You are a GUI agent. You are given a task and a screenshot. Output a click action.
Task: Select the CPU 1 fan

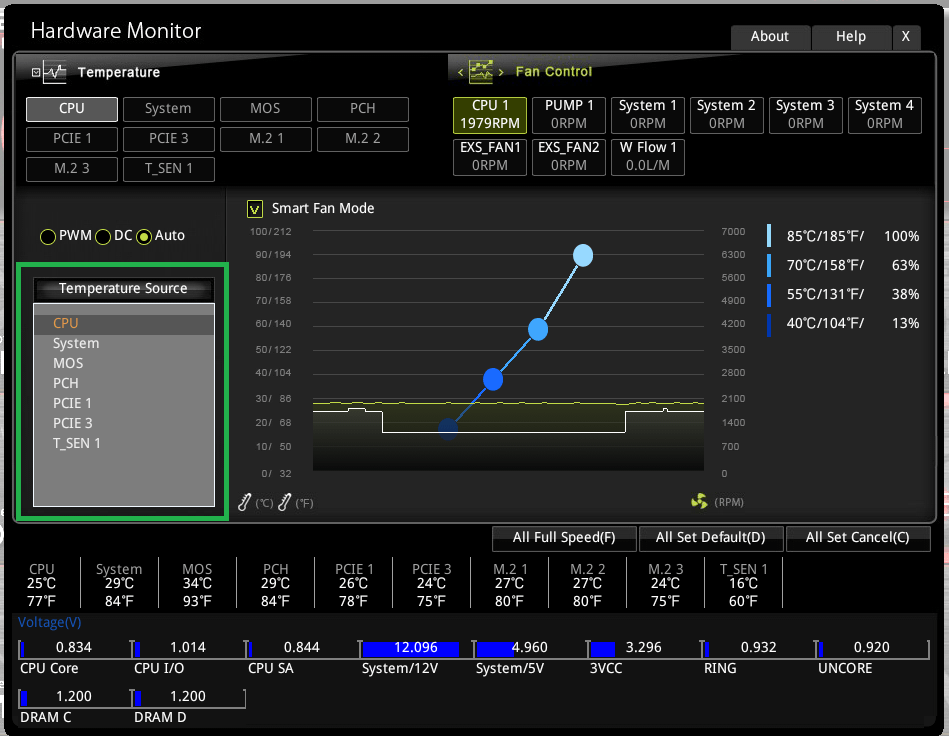(490, 115)
